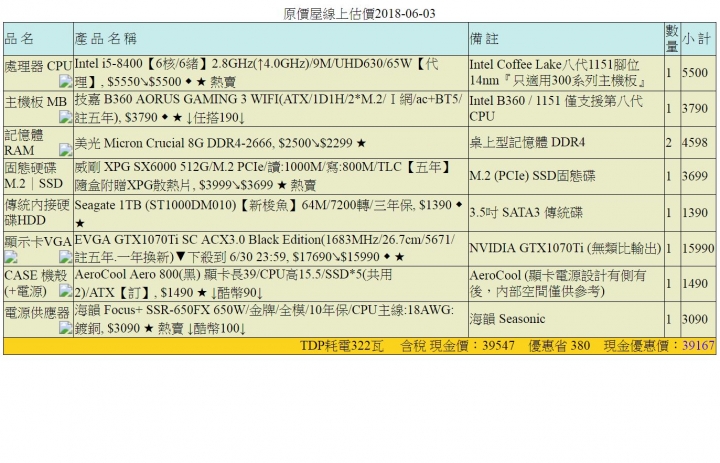Click the motherboard subtotal 3790
This screenshot has height=463, width=720.
695,108
